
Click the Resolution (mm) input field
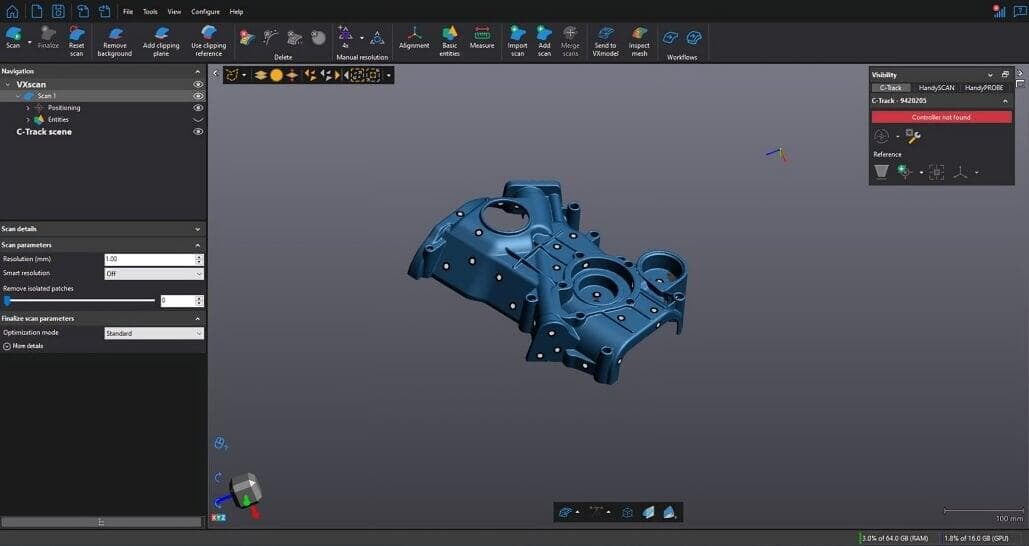coord(149,259)
